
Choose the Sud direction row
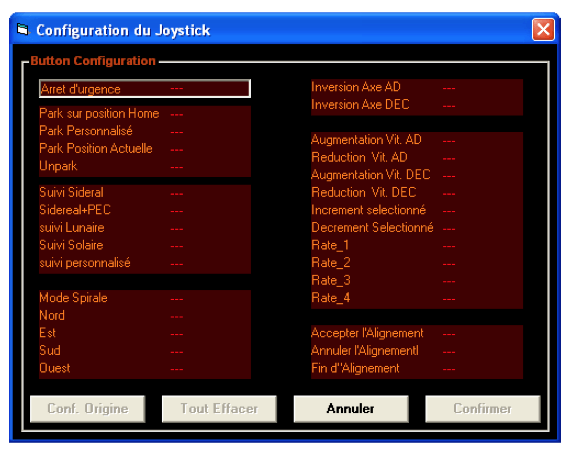tap(145, 351)
